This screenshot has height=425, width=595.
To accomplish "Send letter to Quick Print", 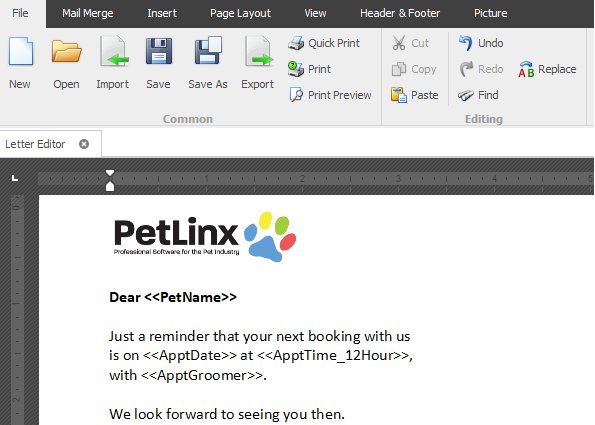I will tap(324, 43).
